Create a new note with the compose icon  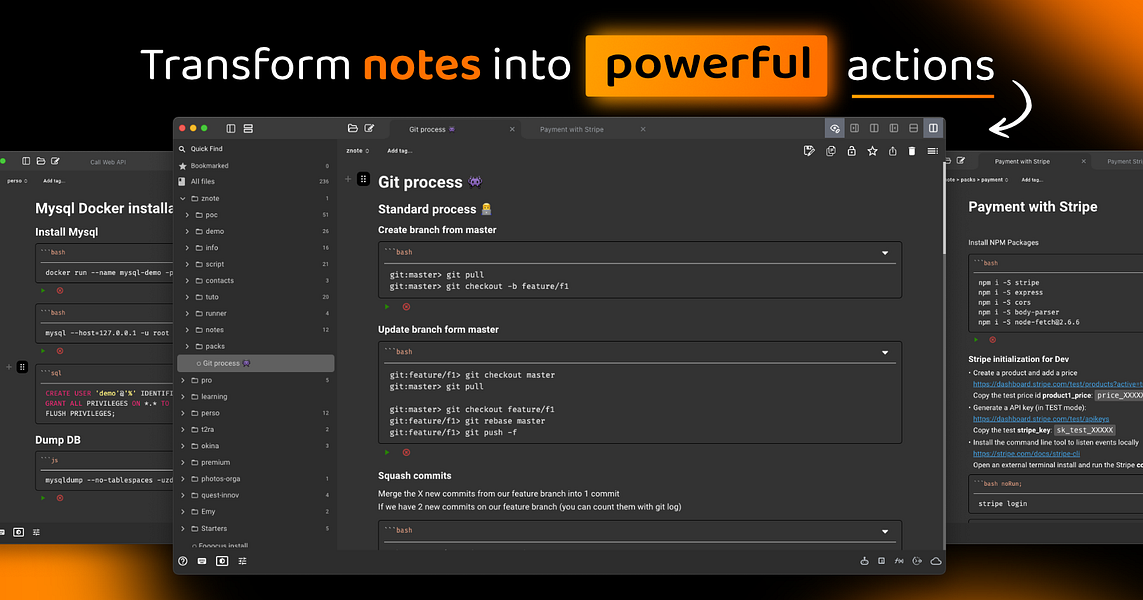point(369,128)
